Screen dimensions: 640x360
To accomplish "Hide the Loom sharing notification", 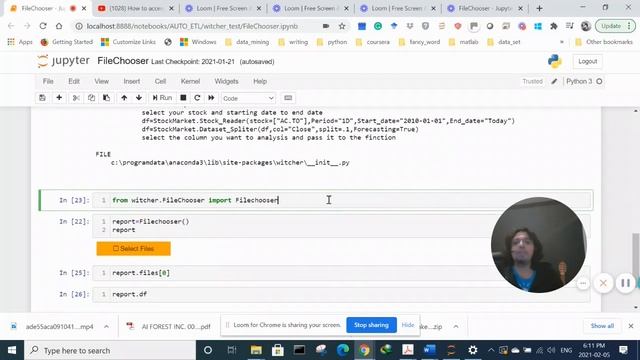I will 408,325.
